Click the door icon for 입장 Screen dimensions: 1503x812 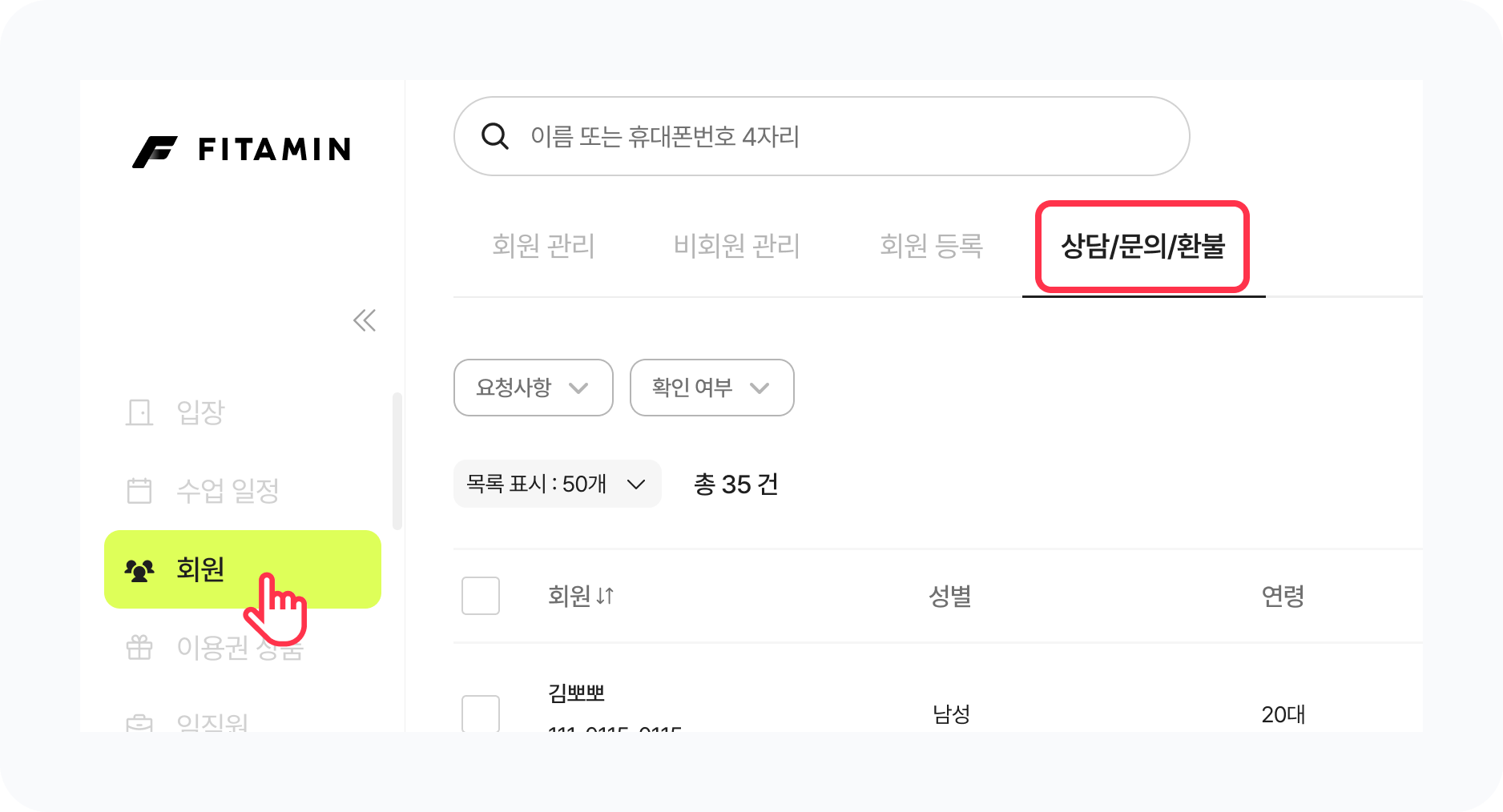pos(139,412)
